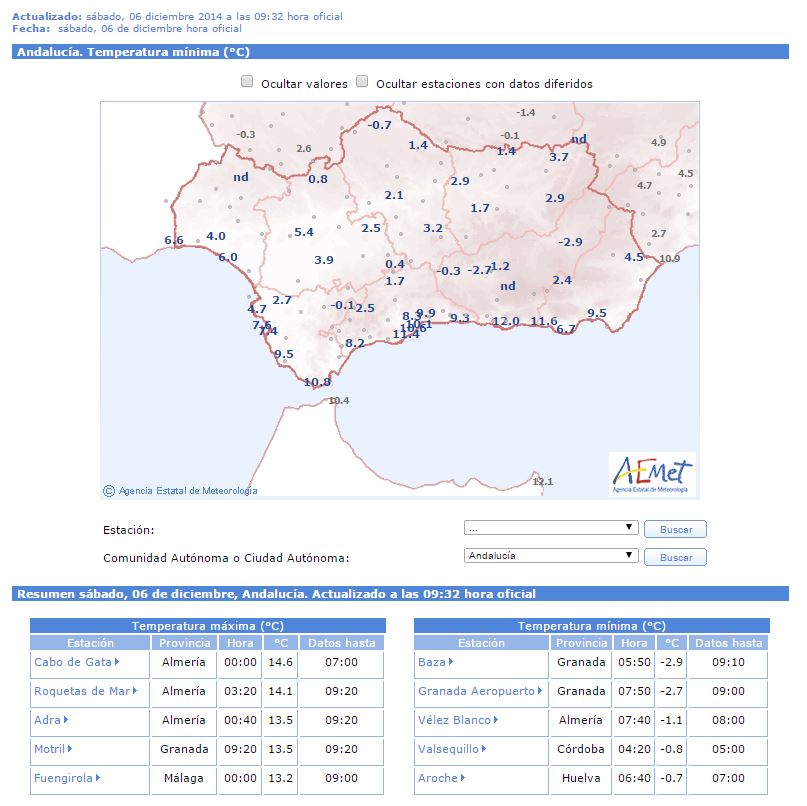Click the -2.9 temperature marker on the map
This screenshot has height=806, width=807.
coord(570,242)
